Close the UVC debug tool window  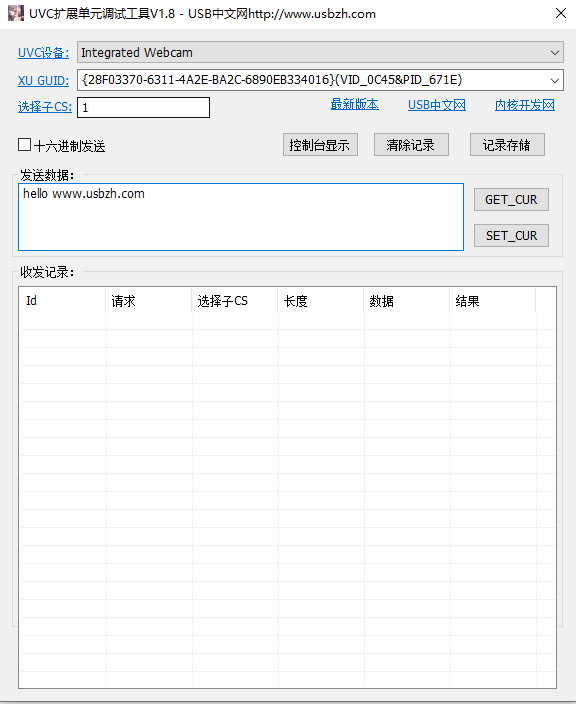[561, 13]
